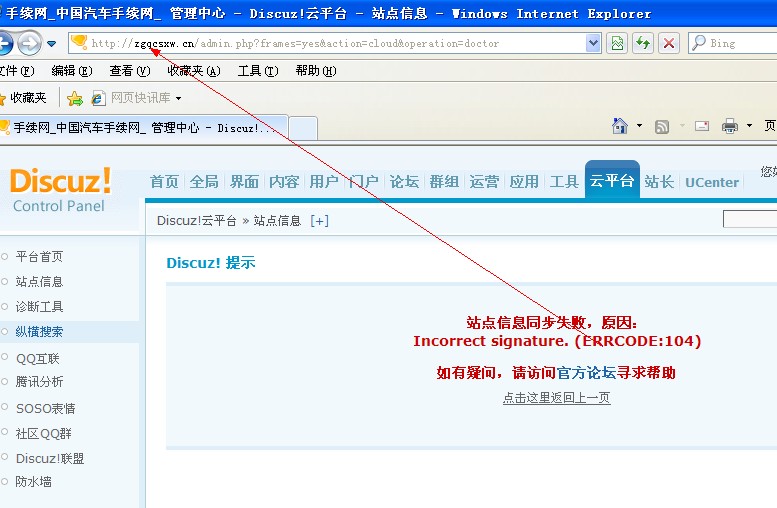Open 站点信息 in the sidebar
This screenshot has width=777, height=508.
(39, 282)
